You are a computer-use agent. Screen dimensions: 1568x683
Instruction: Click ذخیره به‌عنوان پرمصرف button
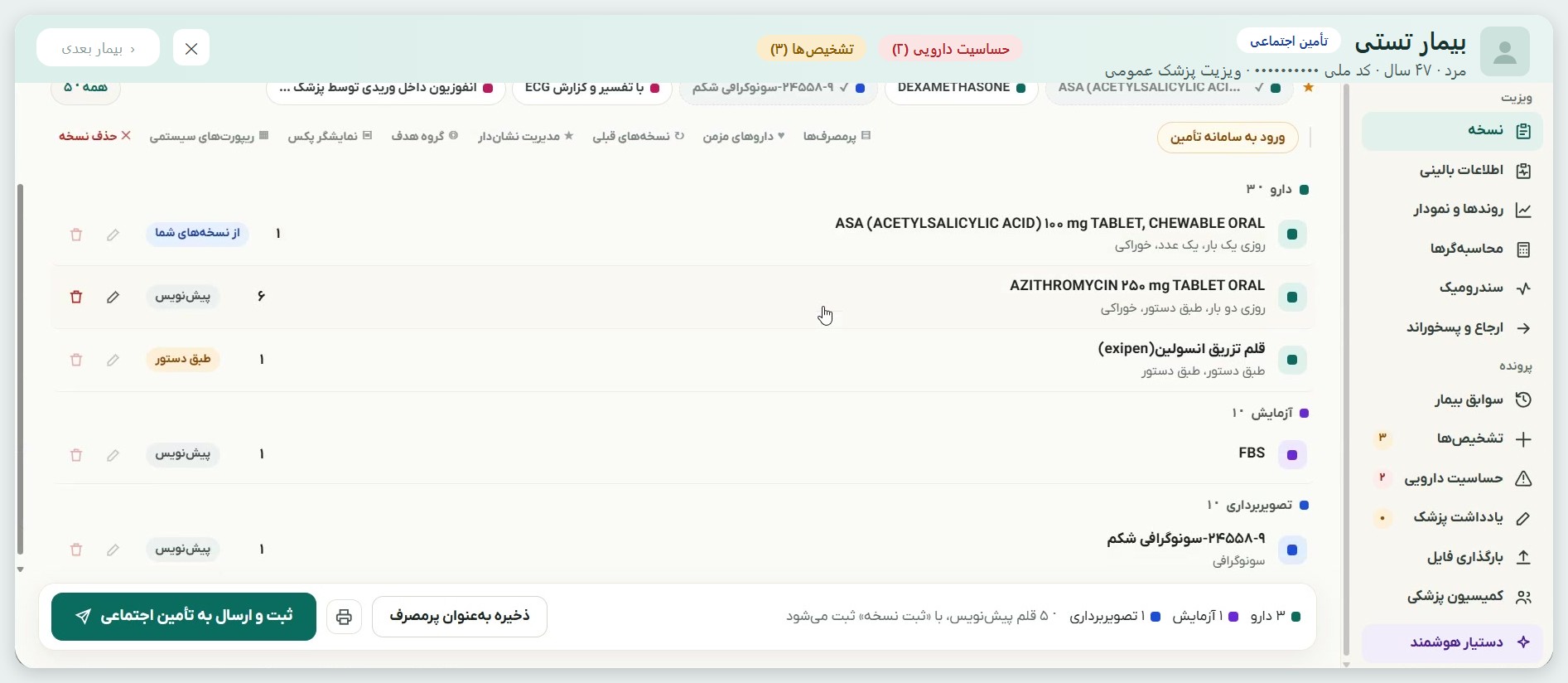pyautogui.click(x=460, y=616)
